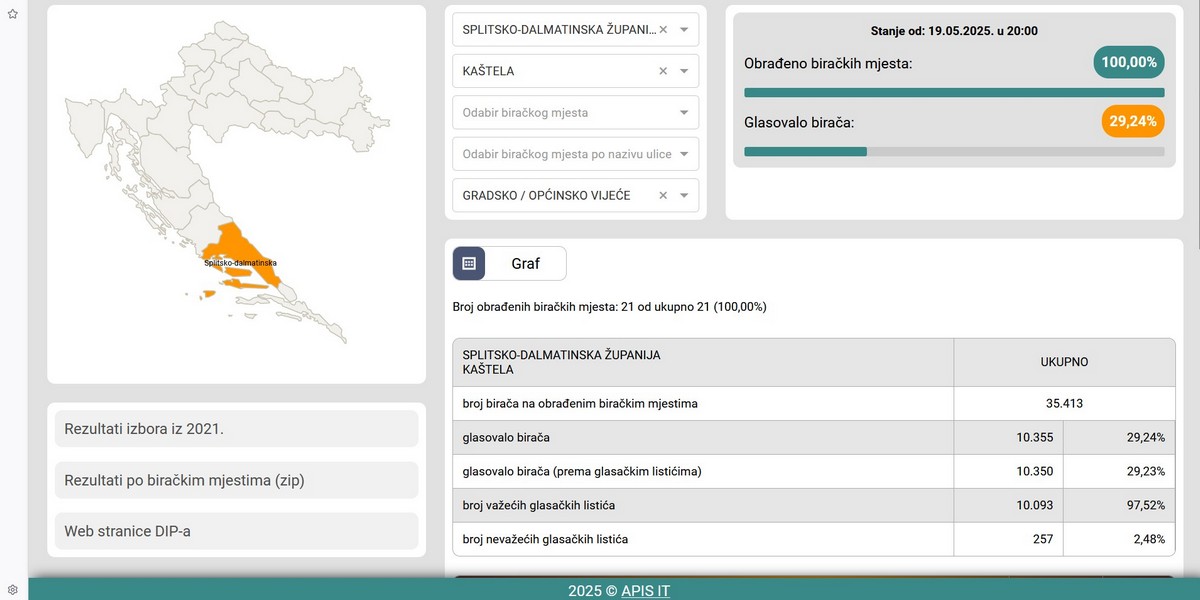Expand the Kaštela city dropdown

click(x=683, y=70)
